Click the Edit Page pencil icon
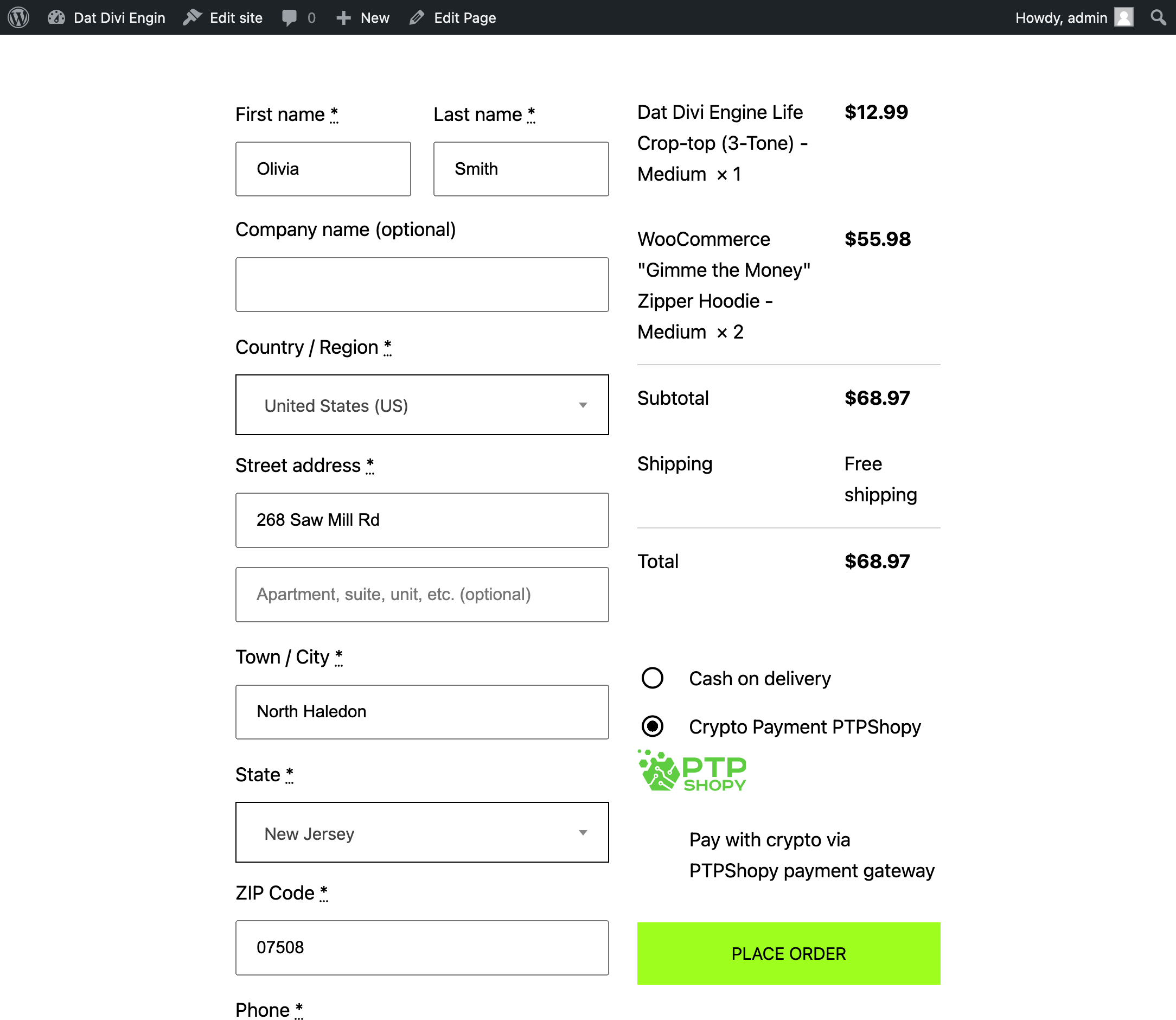The height and width of the screenshot is (1020, 1176). (x=417, y=18)
